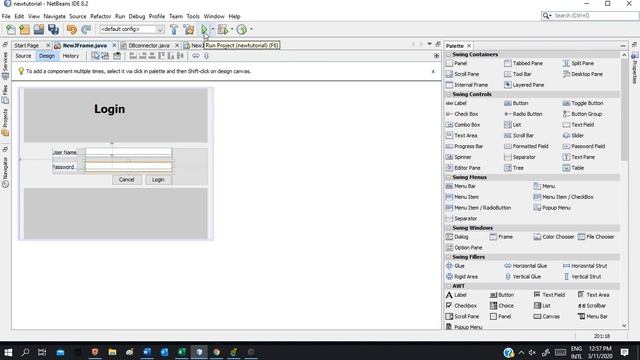Click the Login button in form design
Image resolution: width=640 pixels, height=360 pixels.
point(158,180)
